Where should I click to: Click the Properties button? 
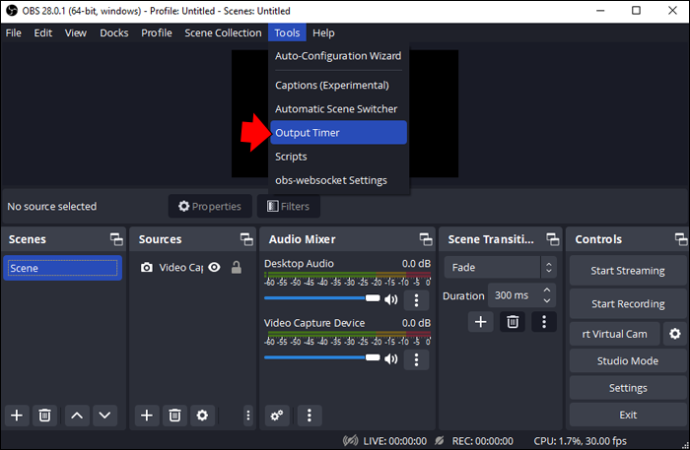pos(210,206)
